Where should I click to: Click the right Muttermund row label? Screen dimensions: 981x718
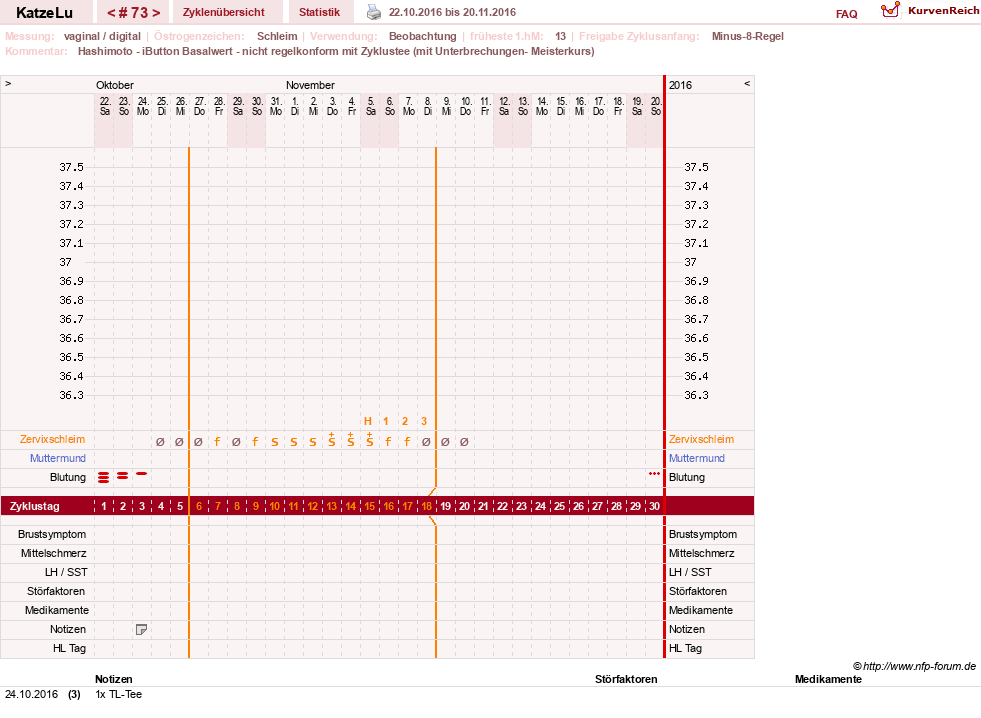point(697,458)
